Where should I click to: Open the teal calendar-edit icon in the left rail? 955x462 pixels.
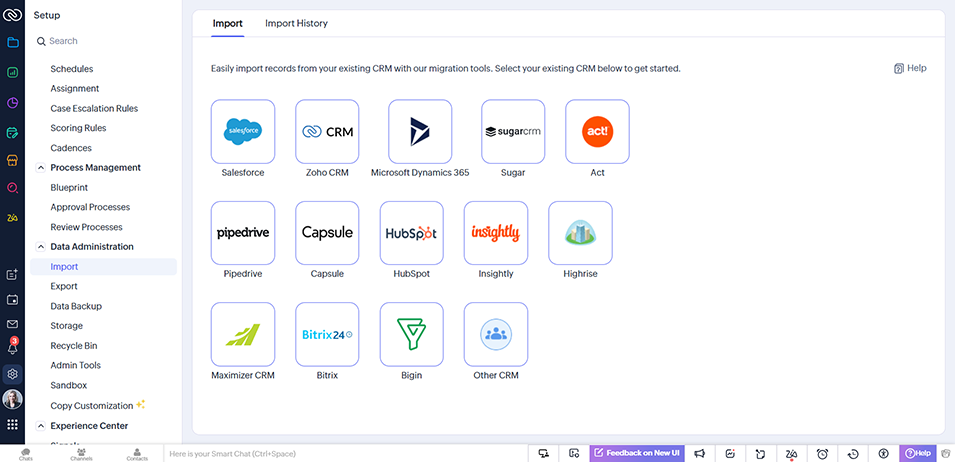[x=12, y=132]
